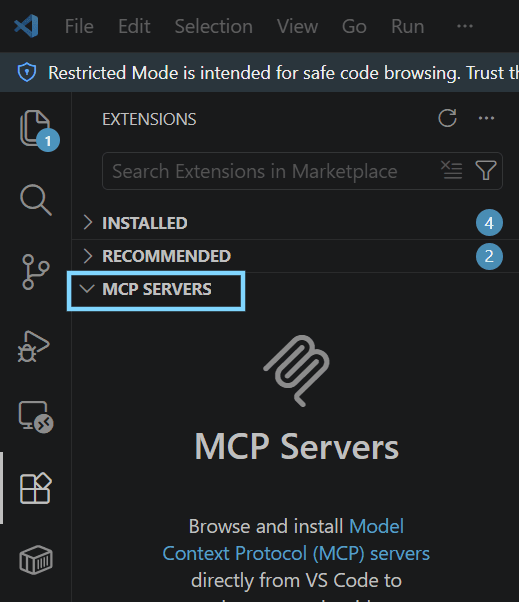
Task: Click the MCP Servers heading text
Action: click(296, 447)
